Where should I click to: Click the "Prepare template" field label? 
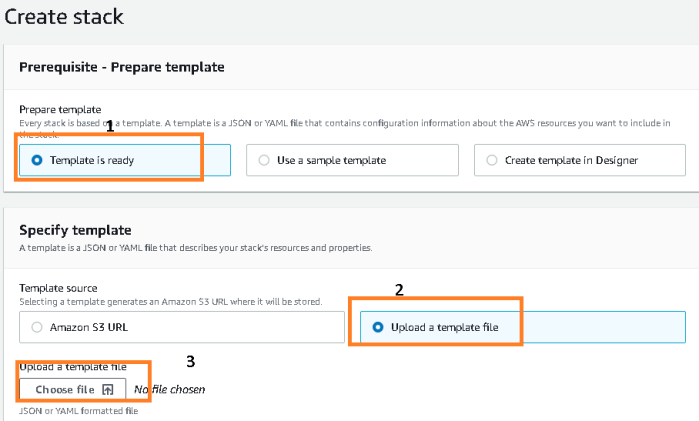[60, 109]
